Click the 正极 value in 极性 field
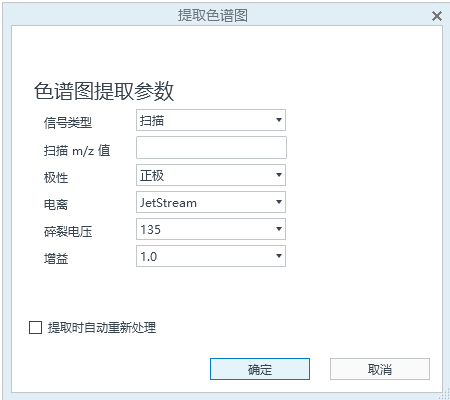This screenshot has width=450, height=400. [152, 175]
